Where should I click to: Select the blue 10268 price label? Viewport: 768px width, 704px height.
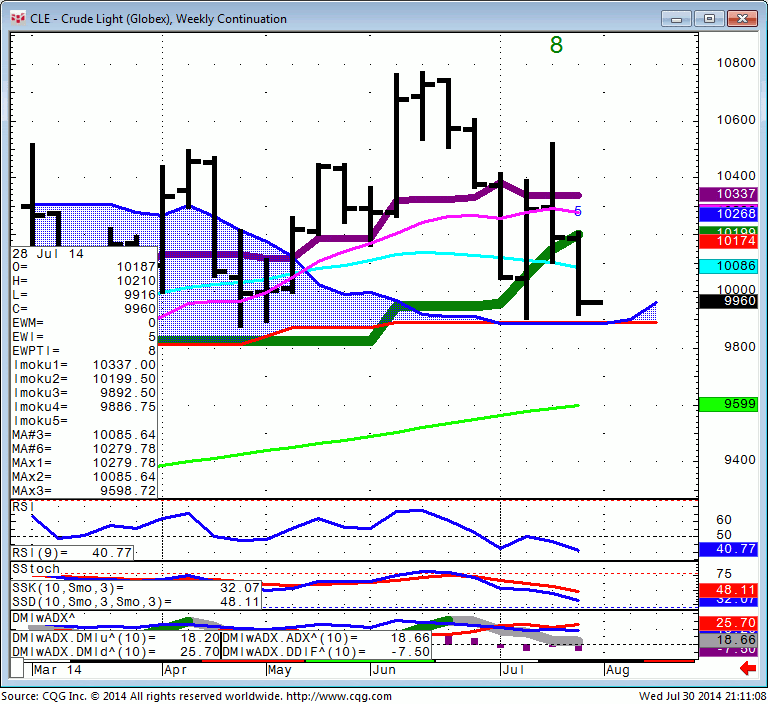(x=729, y=214)
